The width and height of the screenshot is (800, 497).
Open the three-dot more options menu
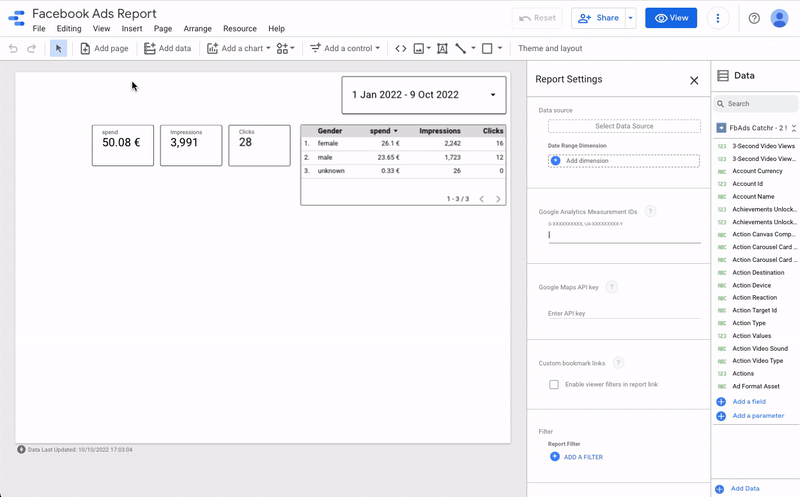[717, 18]
